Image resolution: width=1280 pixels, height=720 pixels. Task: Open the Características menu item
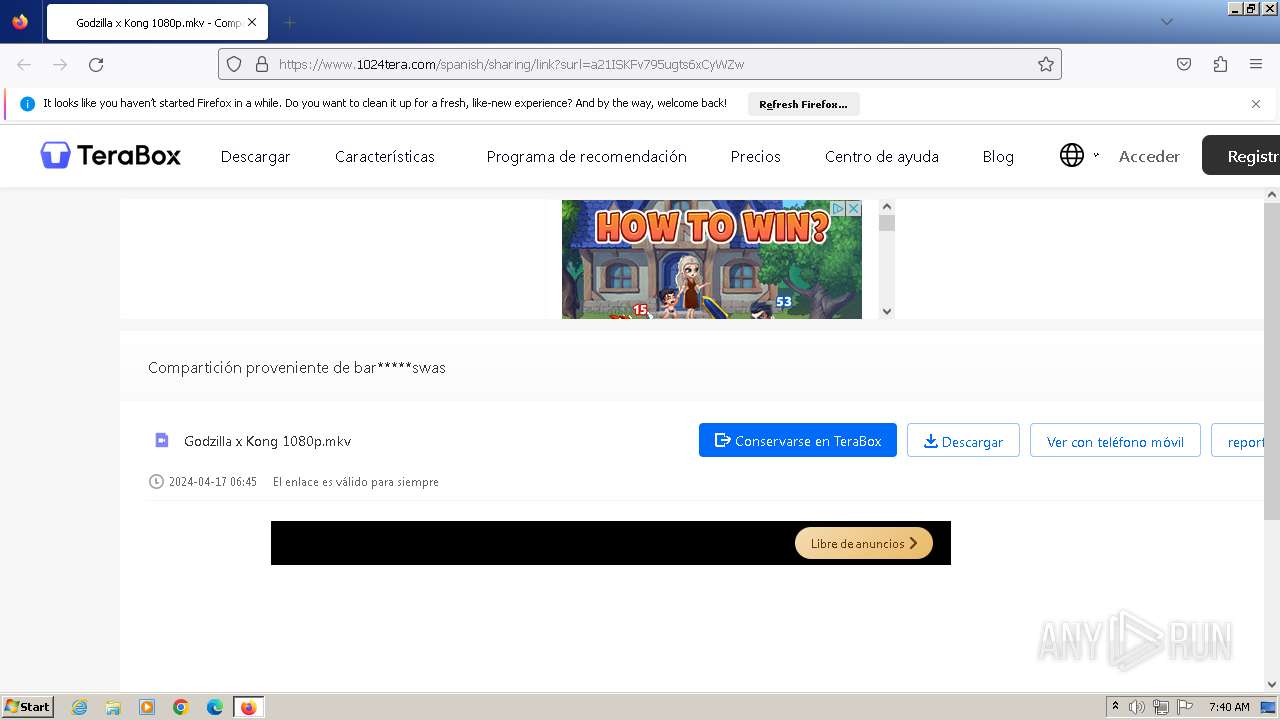[x=385, y=156]
